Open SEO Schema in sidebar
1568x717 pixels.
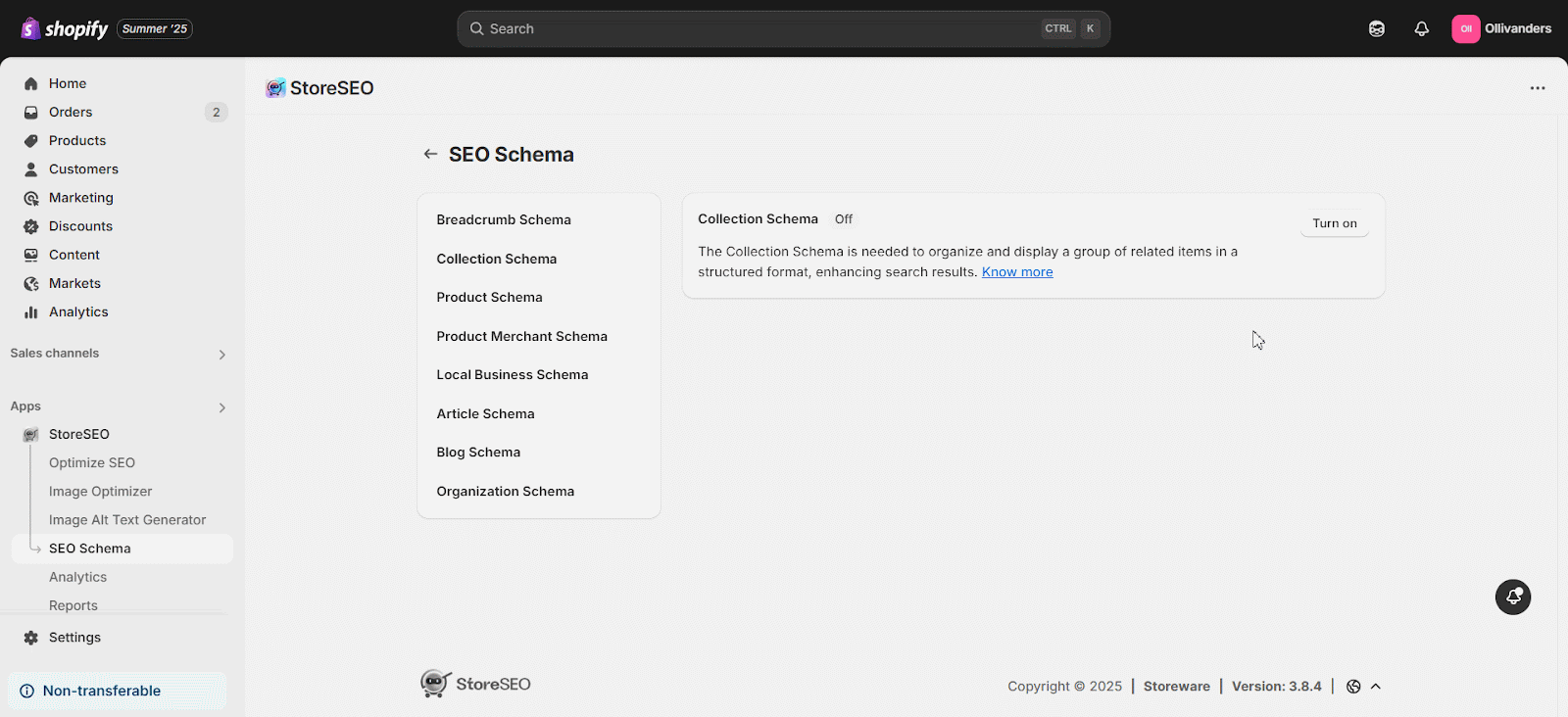[x=122, y=549]
